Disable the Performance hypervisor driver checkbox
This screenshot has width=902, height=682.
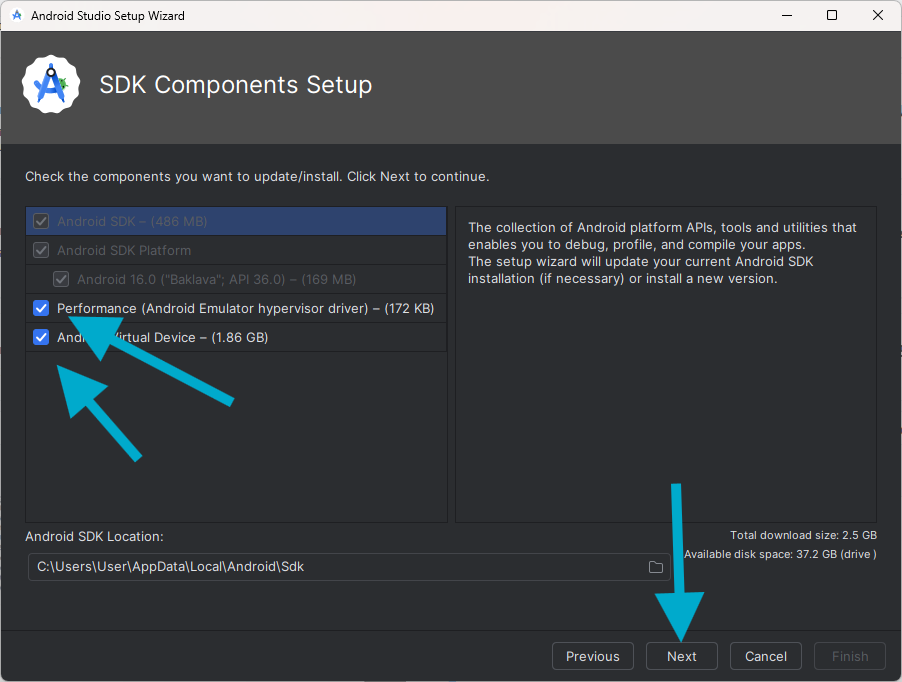click(41, 308)
